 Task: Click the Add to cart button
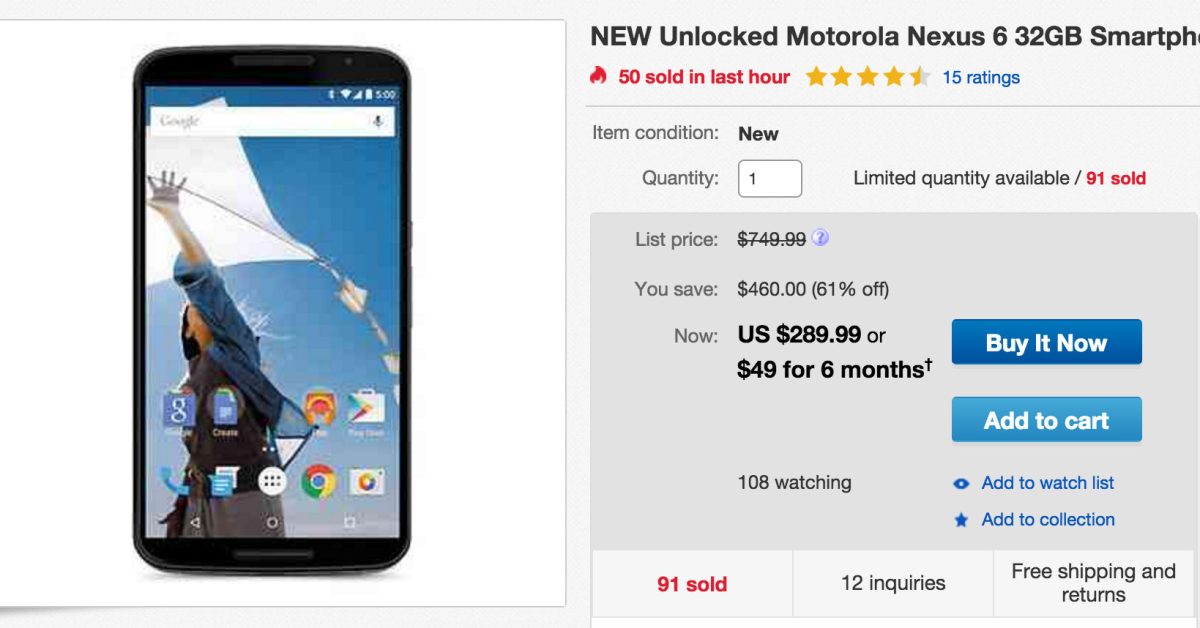pyautogui.click(x=1046, y=420)
